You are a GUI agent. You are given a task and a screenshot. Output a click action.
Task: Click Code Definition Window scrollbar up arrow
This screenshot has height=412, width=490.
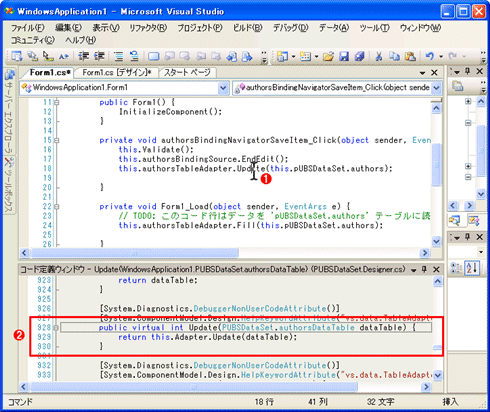[x=437, y=282]
